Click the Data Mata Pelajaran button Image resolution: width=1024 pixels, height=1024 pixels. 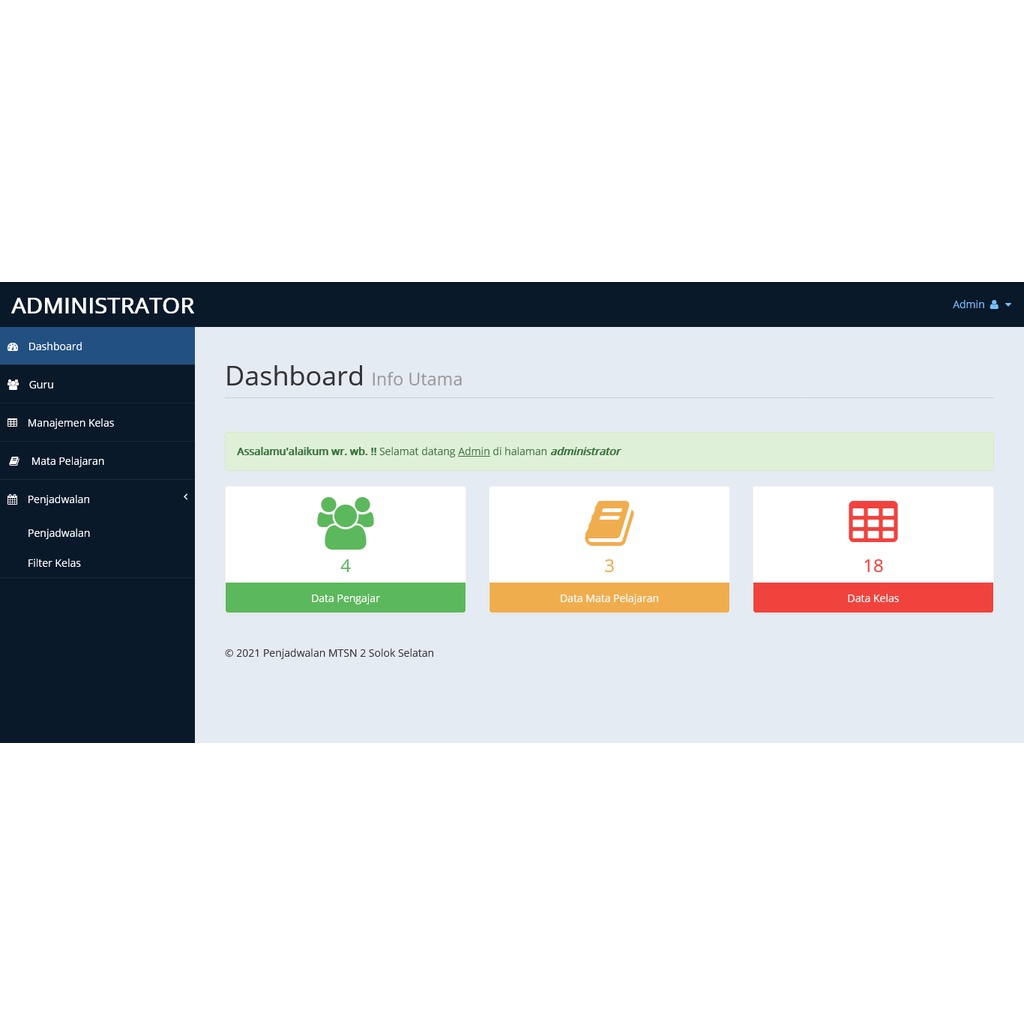[x=609, y=597]
